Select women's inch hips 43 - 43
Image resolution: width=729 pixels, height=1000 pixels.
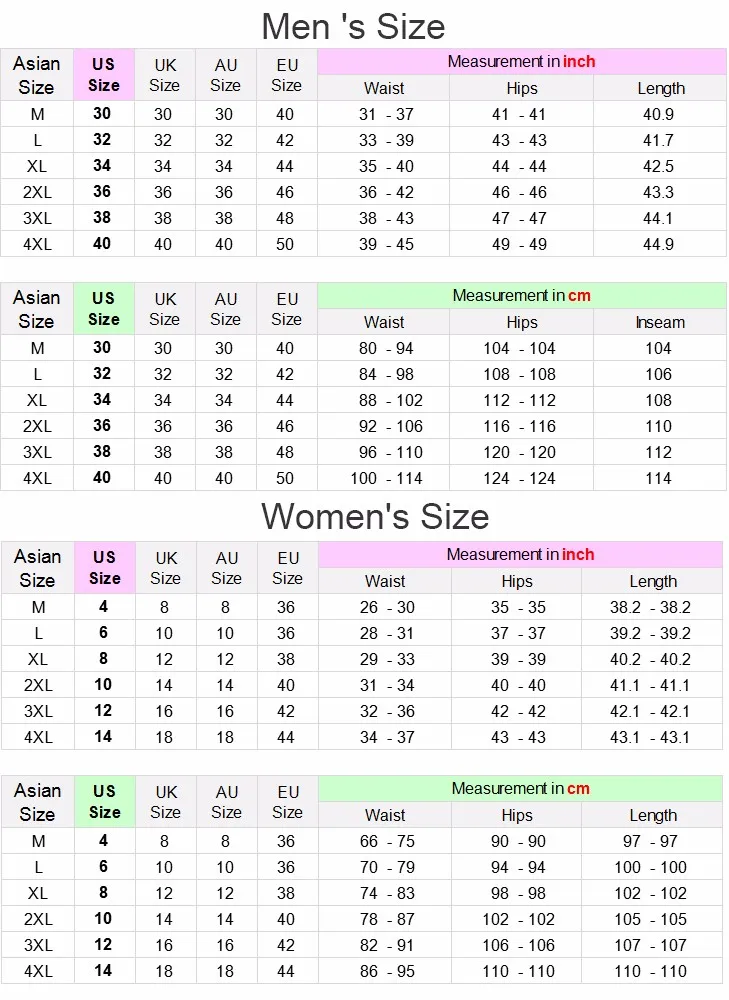pos(518,737)
